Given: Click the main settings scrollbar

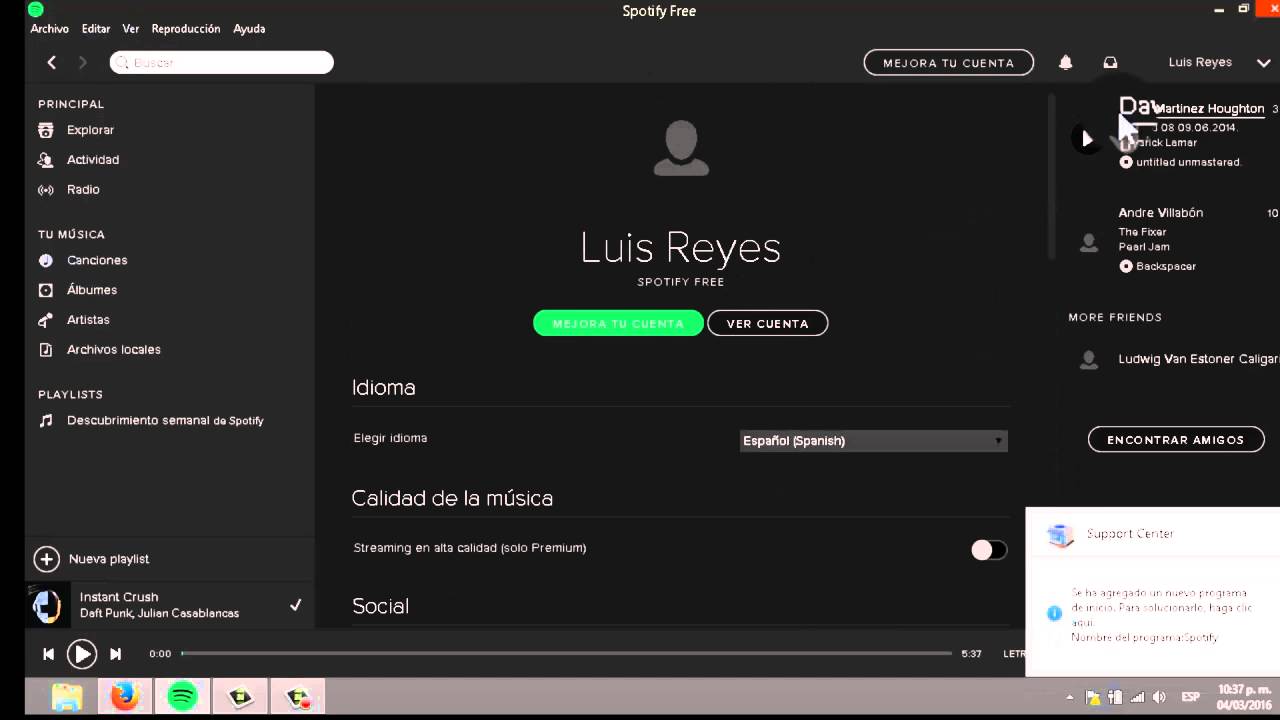Looking at the screenshot, I should 1052,177.
